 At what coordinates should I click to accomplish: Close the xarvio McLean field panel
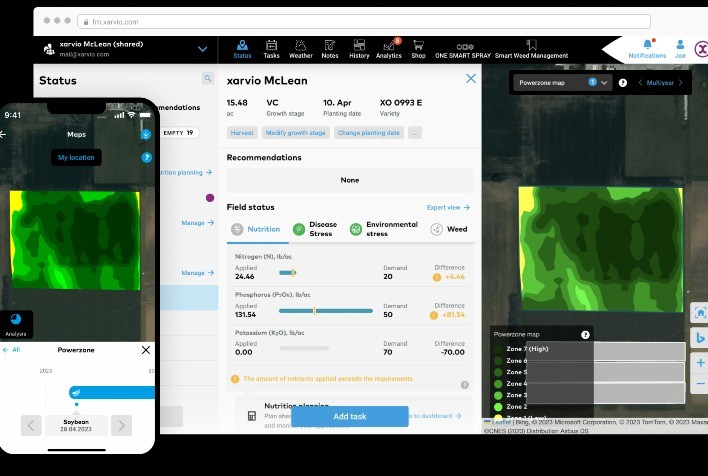pos(470,79)
